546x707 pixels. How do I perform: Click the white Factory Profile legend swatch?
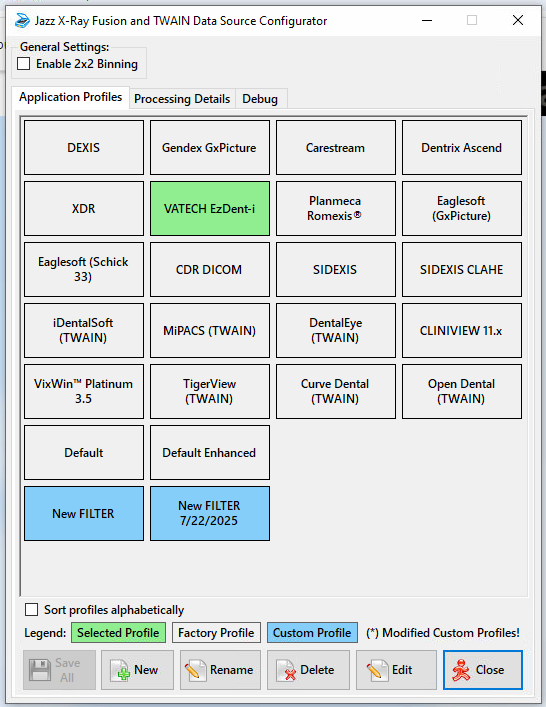pyautogui.click(x=216, y=633)
